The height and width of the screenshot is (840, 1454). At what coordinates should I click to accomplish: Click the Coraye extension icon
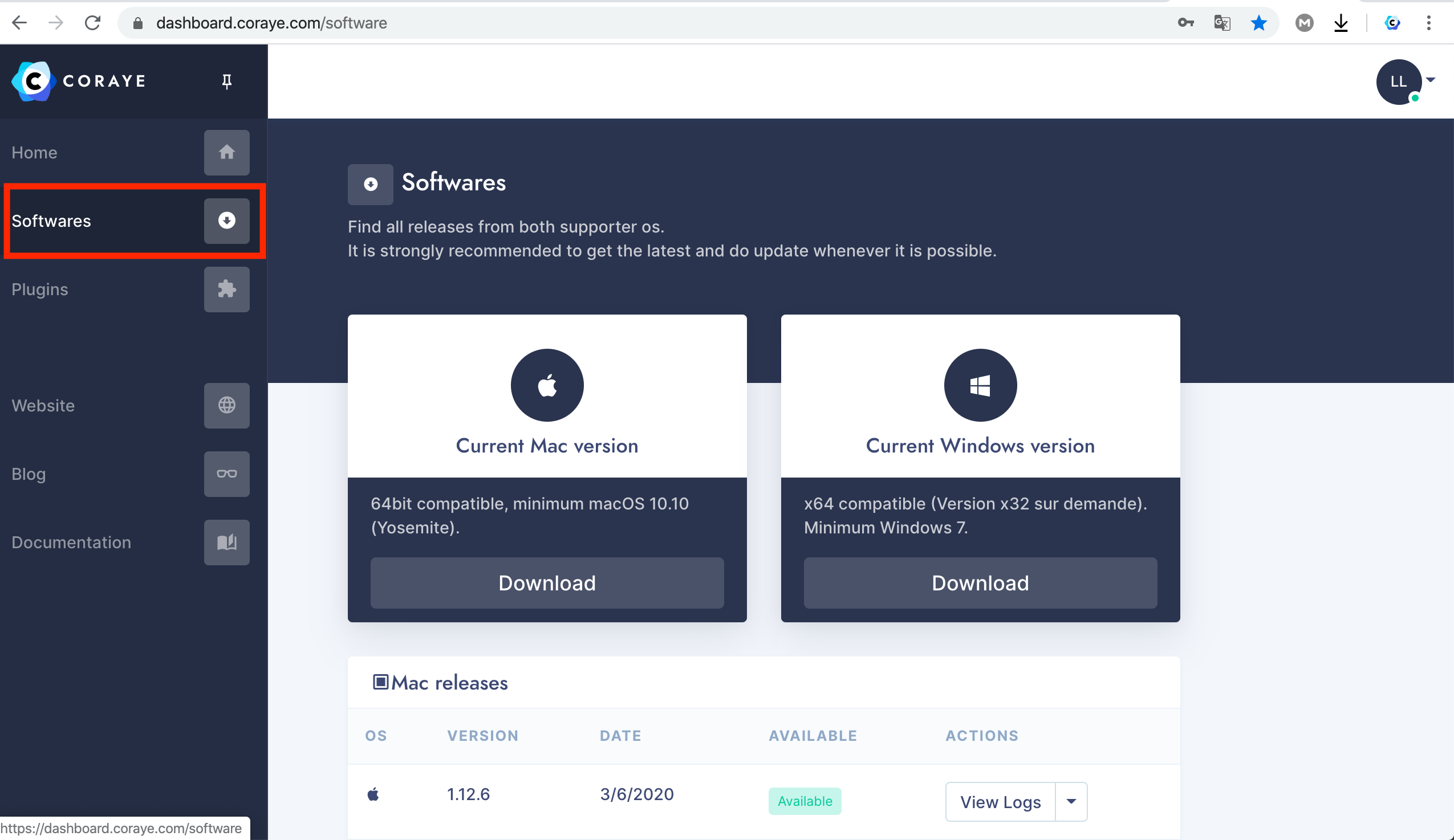(1392, 23)
